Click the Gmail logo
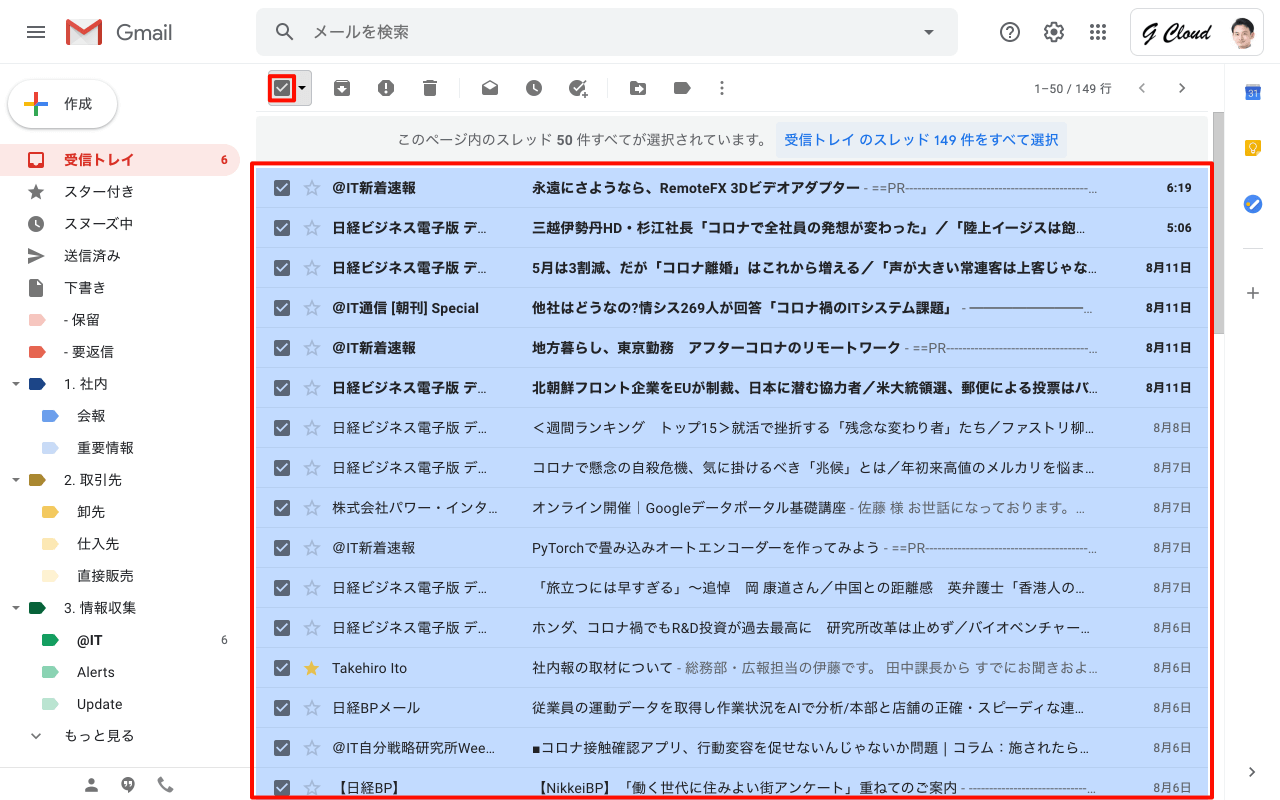Screen dimensions: 1280x800 coord(119,32)
